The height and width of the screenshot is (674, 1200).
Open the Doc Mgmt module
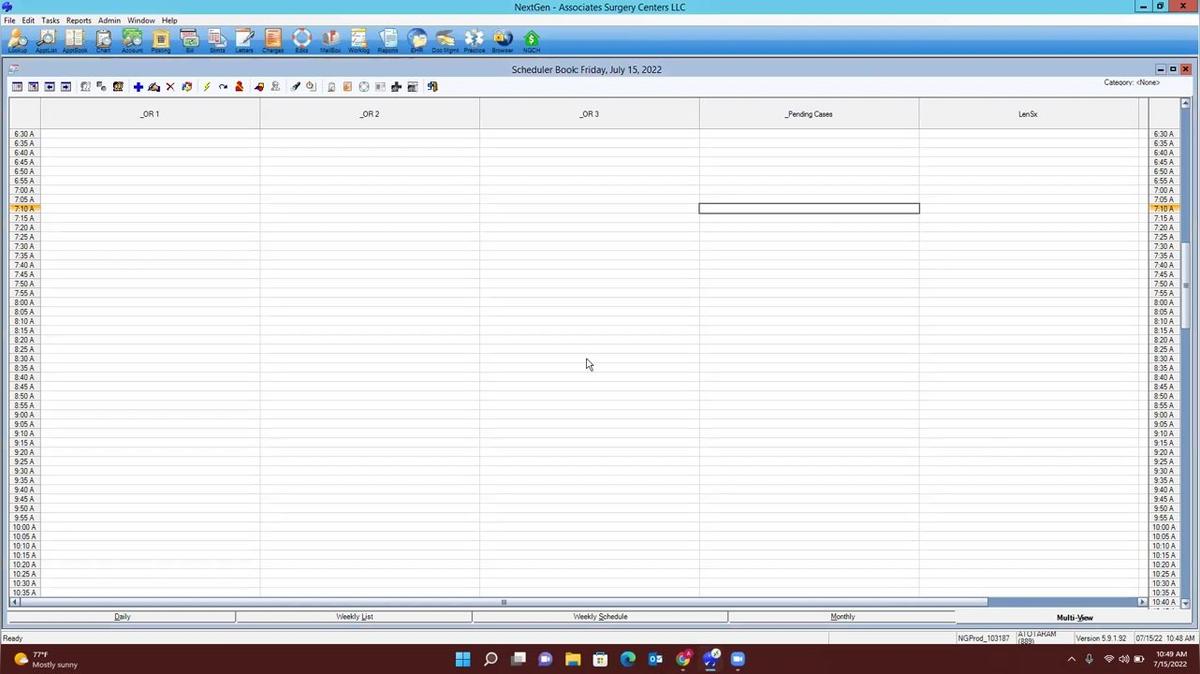coord(445,40)
